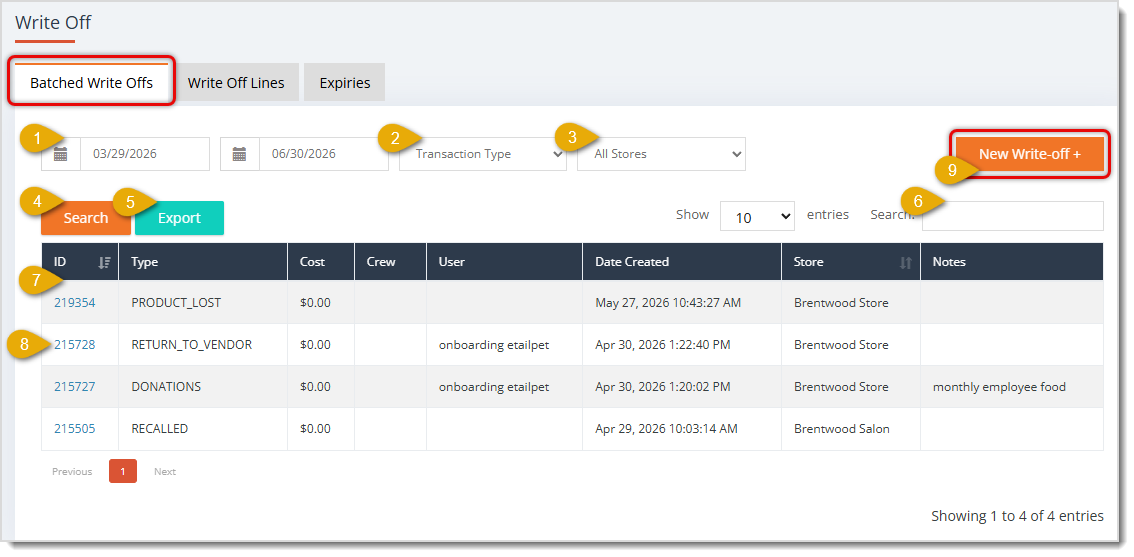Sort table by Store column icon
This screenshot has height=557, width=1134.
[905, 263]
